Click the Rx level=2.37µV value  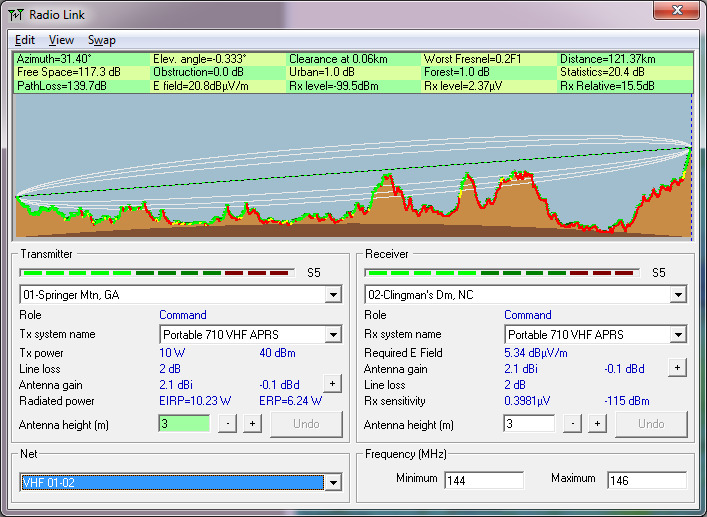pos(463,86)
